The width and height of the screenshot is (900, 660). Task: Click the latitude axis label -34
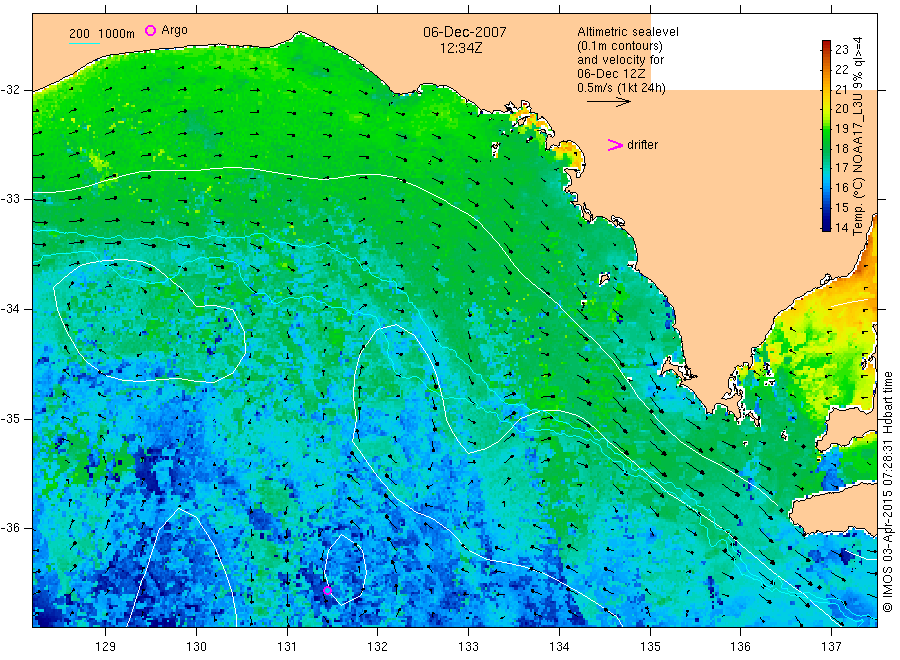pos(10,309)
